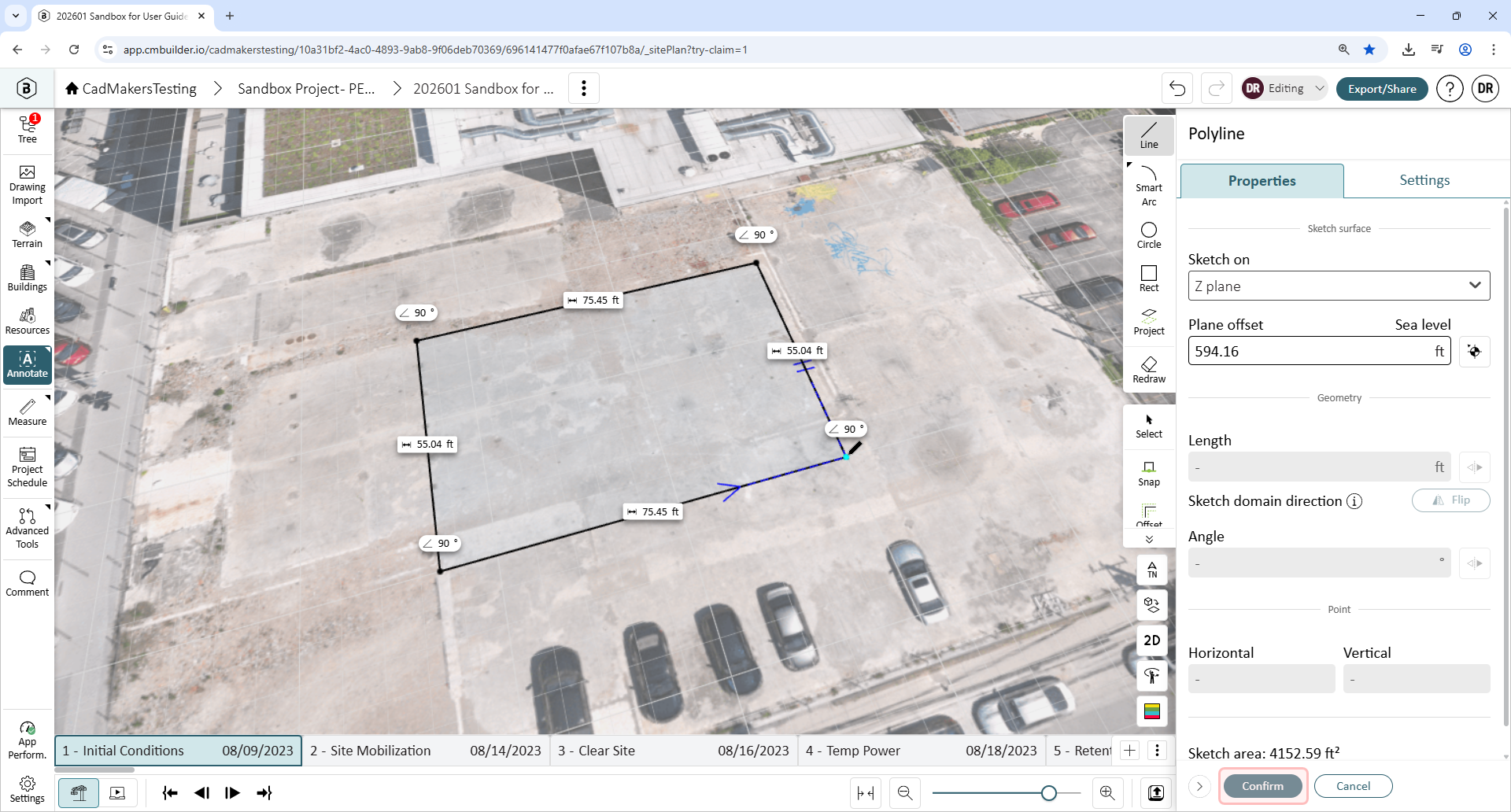Open the Terrain panel in sidebar
The image size is (1511, 812).
point(28,234)
